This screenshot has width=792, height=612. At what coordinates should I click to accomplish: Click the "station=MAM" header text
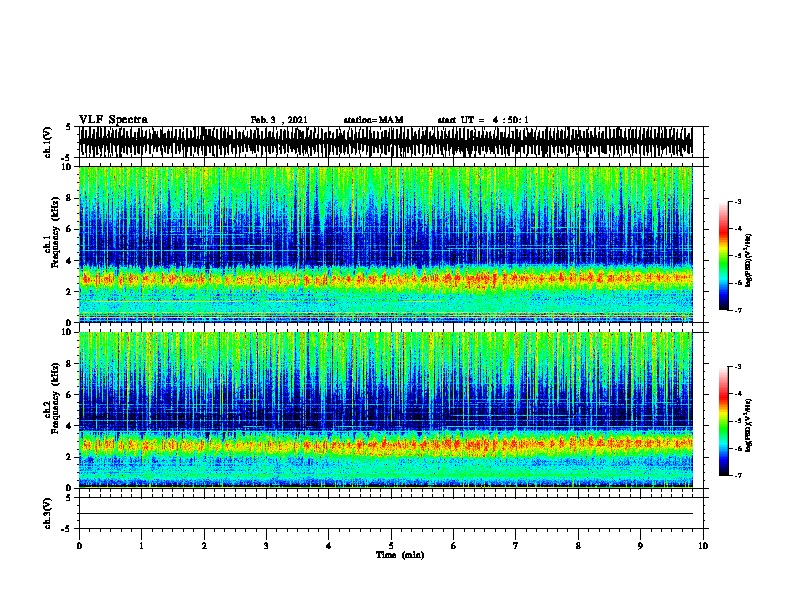pyautogui.click(x=373, y=120)
